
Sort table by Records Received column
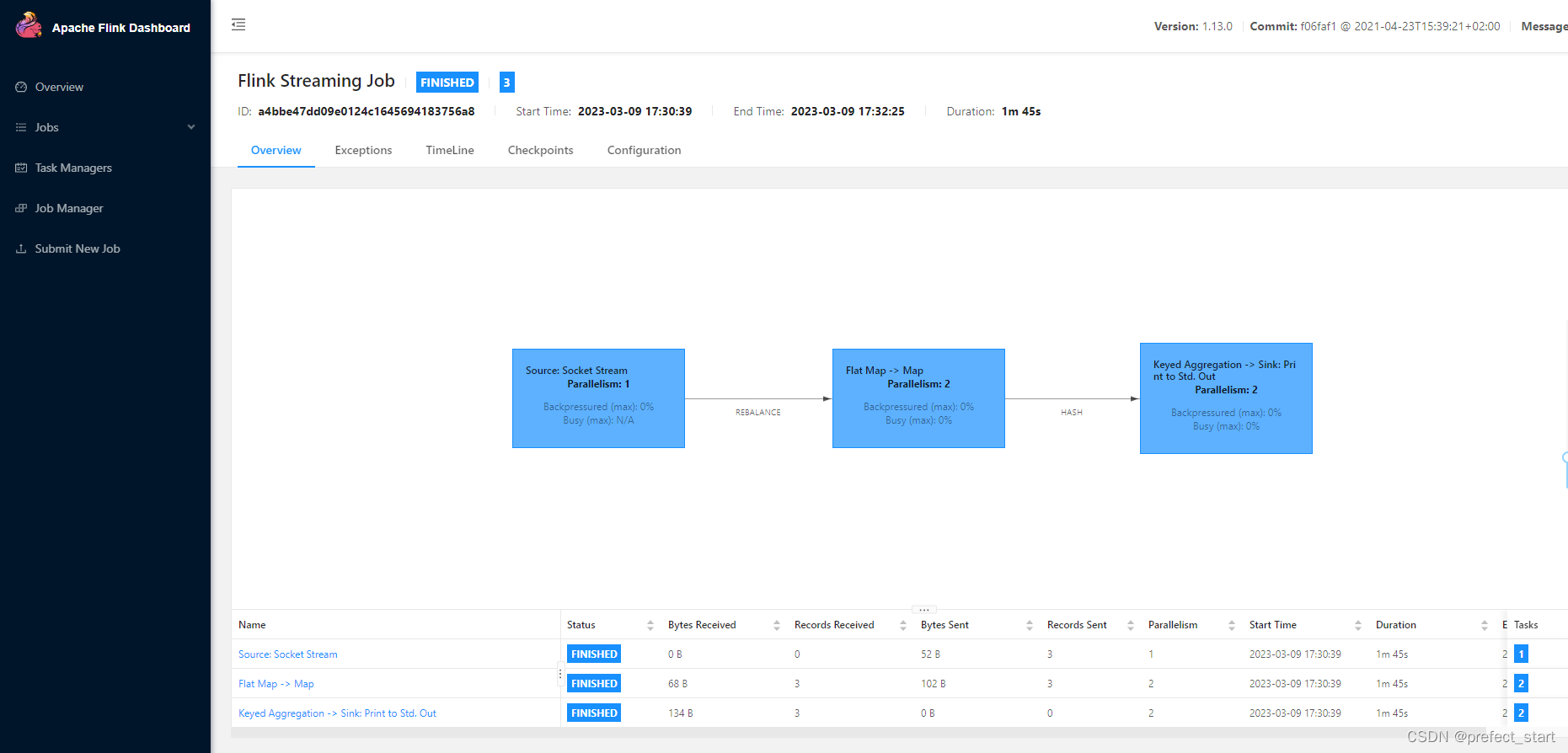point(903,625)
